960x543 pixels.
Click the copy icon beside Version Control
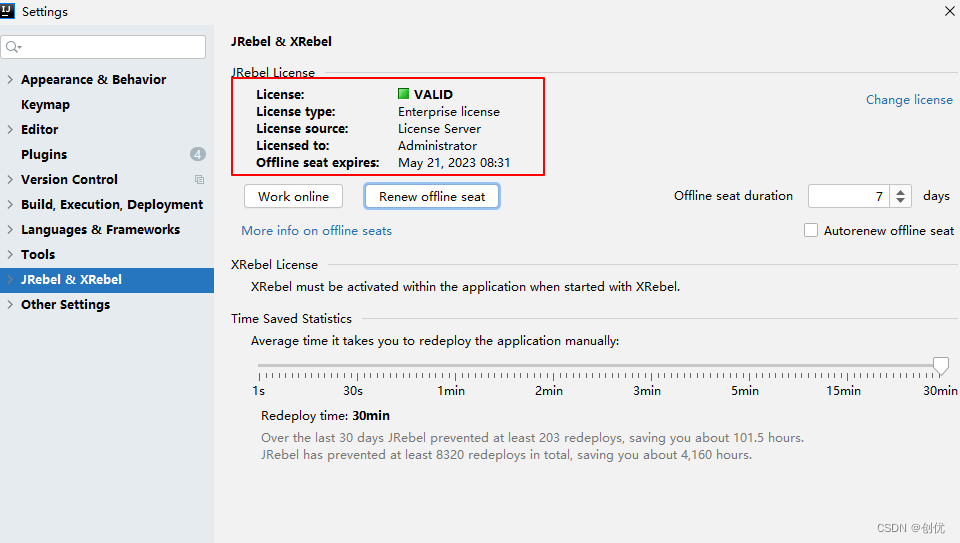pyautogui.click(x=199, y=179)
